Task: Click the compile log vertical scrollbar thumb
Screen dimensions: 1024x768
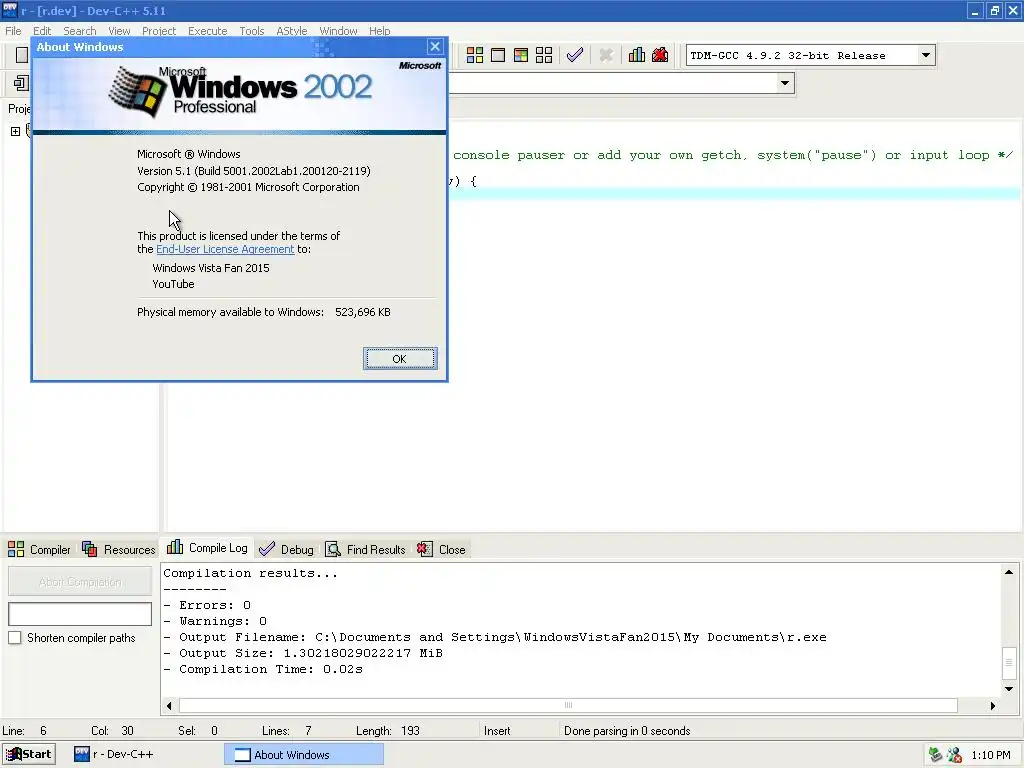Action: (1008, 662)
